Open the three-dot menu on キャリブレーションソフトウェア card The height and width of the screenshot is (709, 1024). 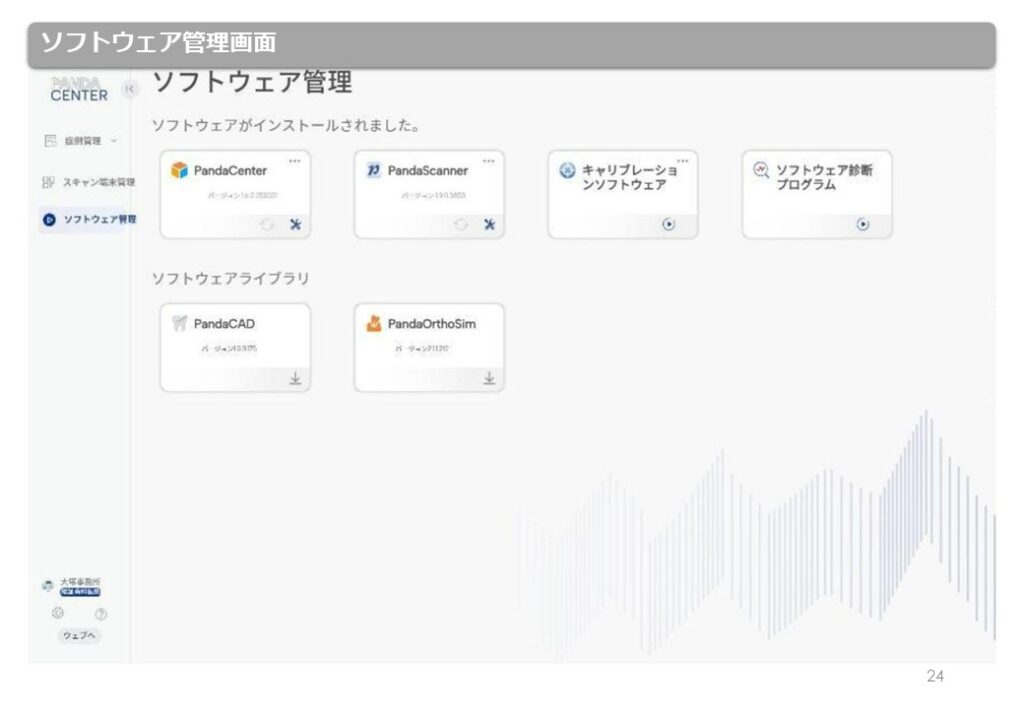[x=683, y=160]
